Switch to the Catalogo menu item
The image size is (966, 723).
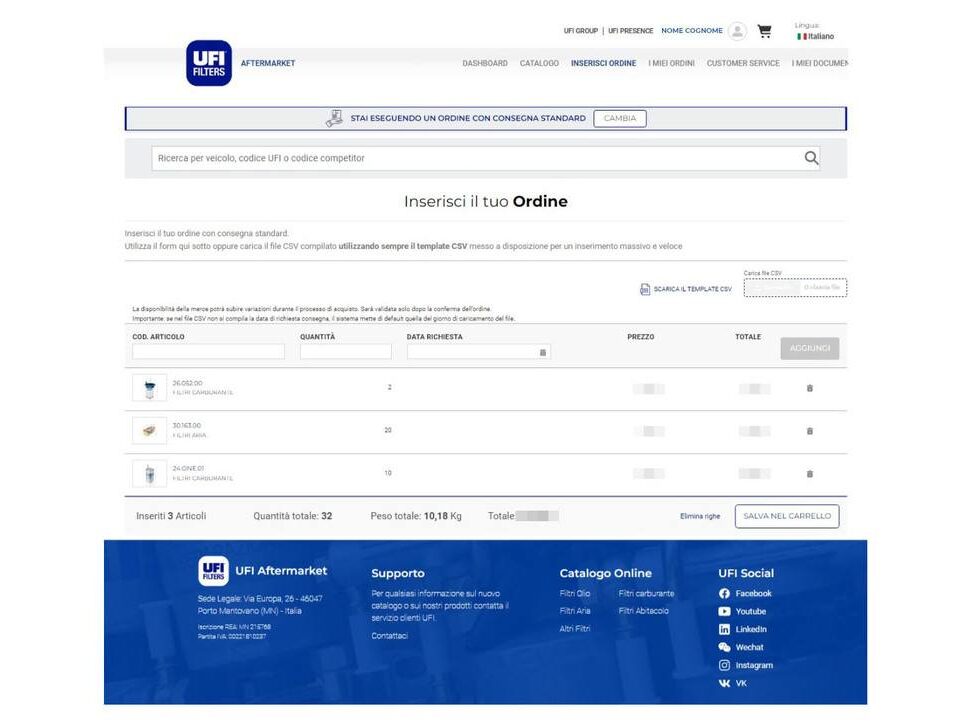[x=539, y=63]
